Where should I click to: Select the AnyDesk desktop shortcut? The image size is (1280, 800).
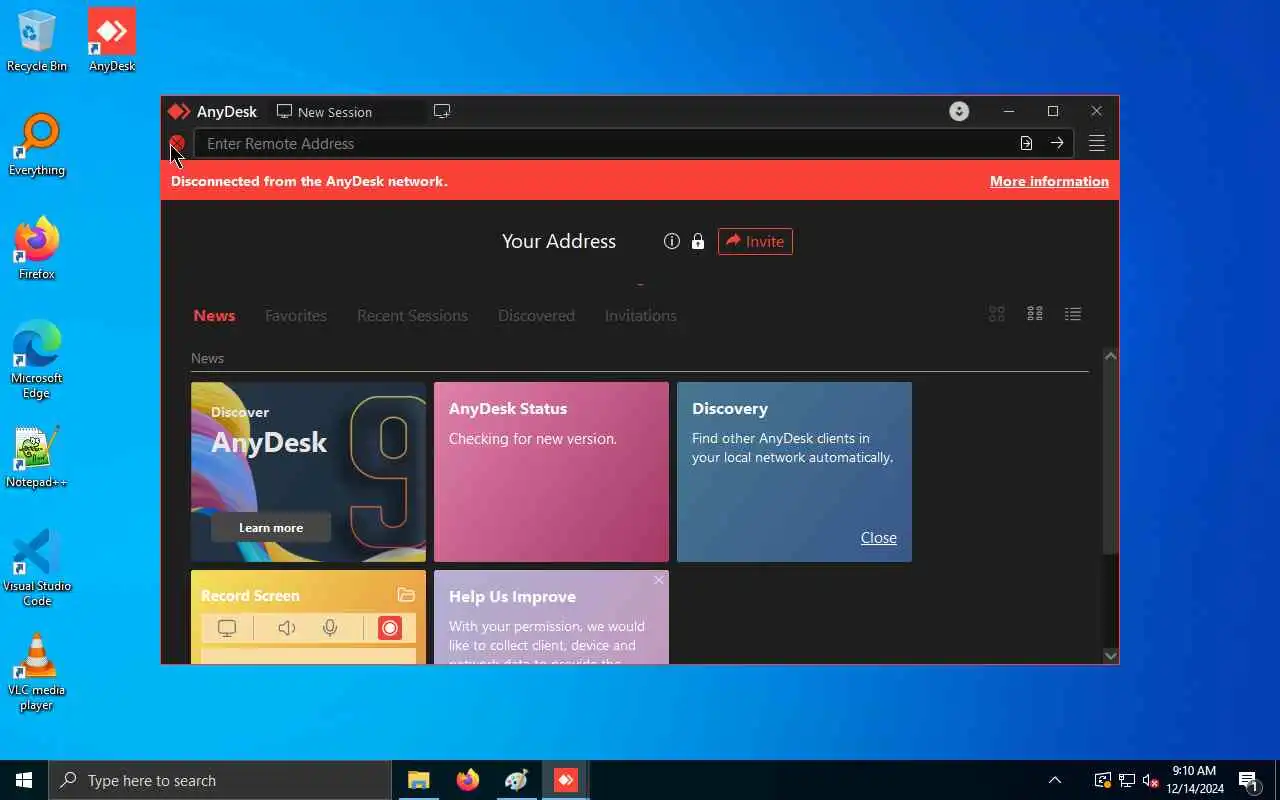(x=112, y=41)
